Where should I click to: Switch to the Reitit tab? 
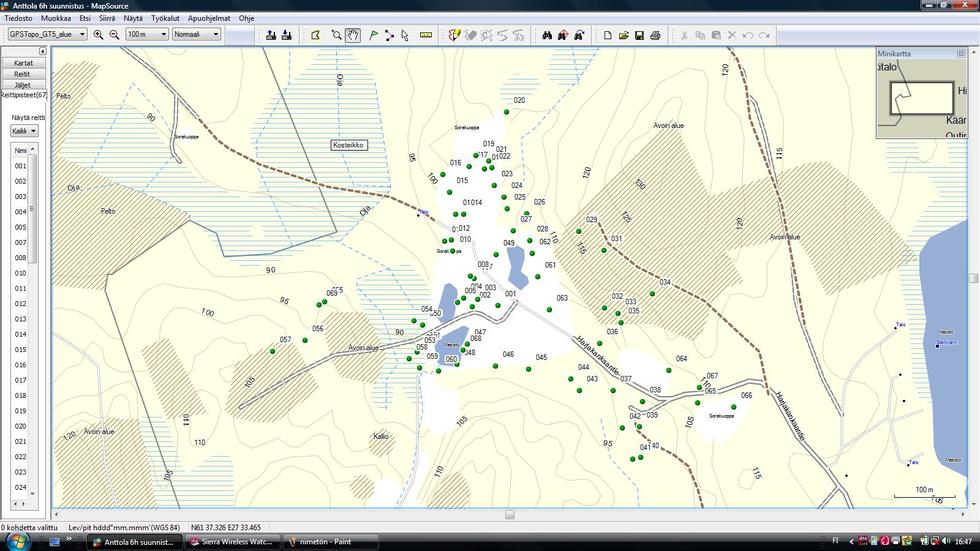(22, 74)
